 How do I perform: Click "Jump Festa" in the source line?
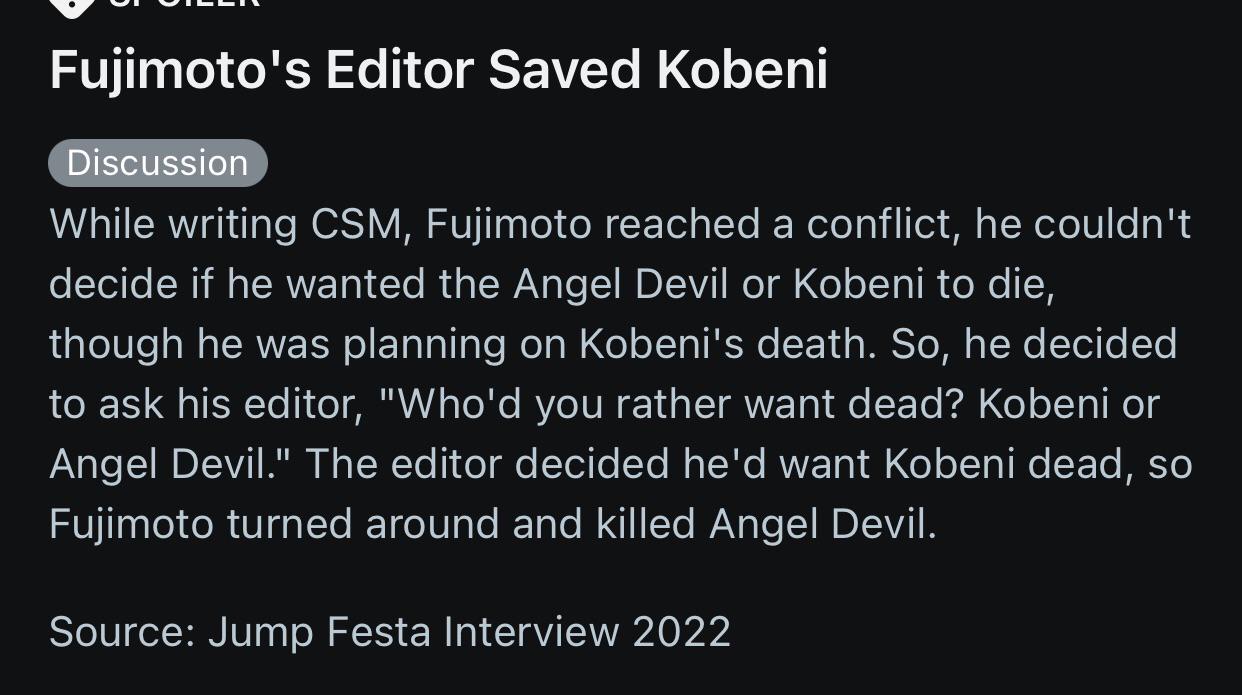[x=319, y=631]
